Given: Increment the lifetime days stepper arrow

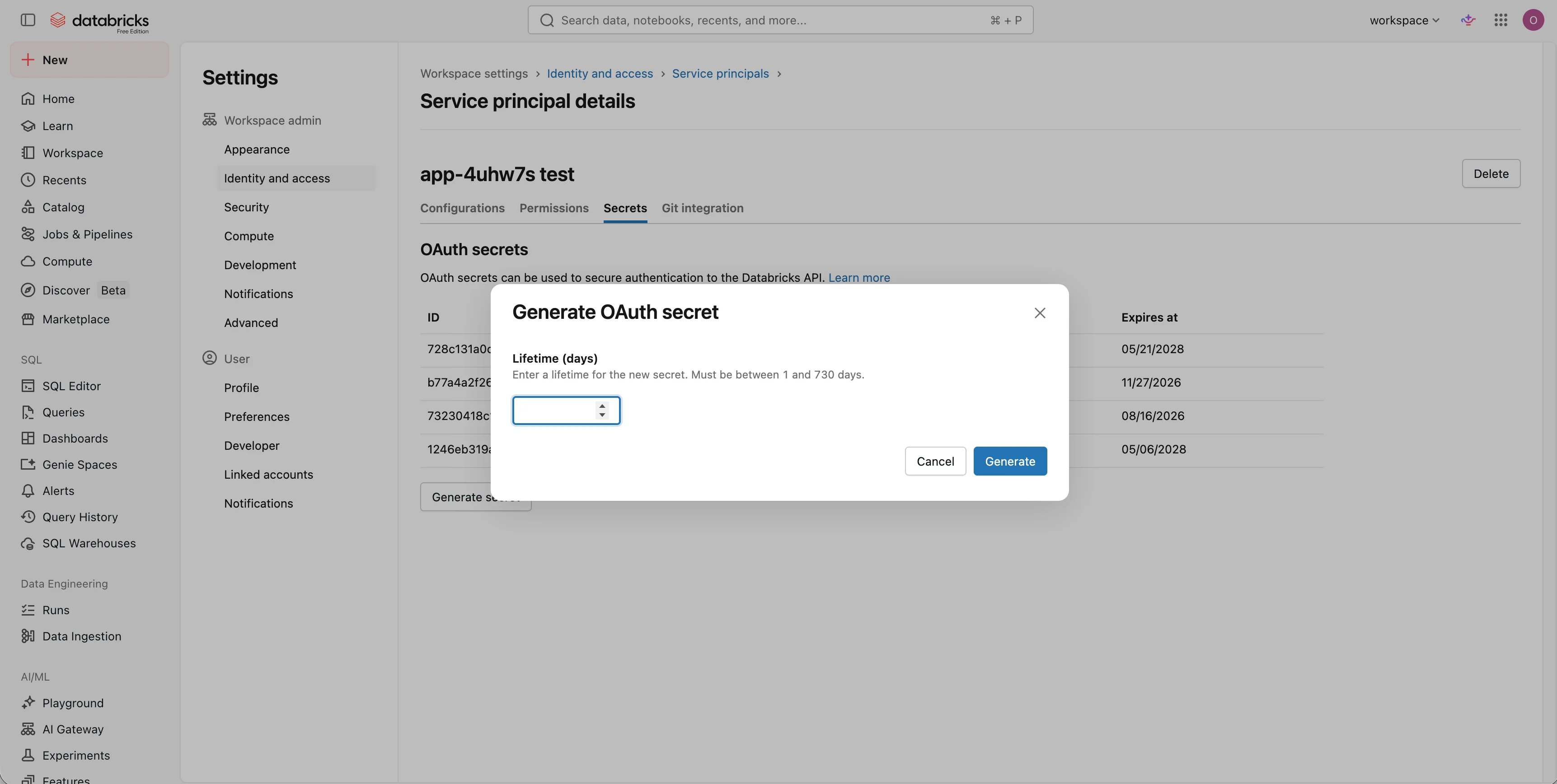Looking at the screenshot, I should tap(602, 406).
